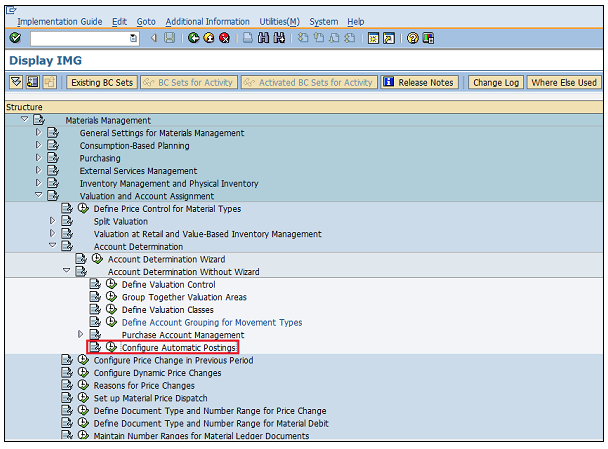Open the Goto menu
The width and height of the screenshot is (608, 449).
coord(146,21)
